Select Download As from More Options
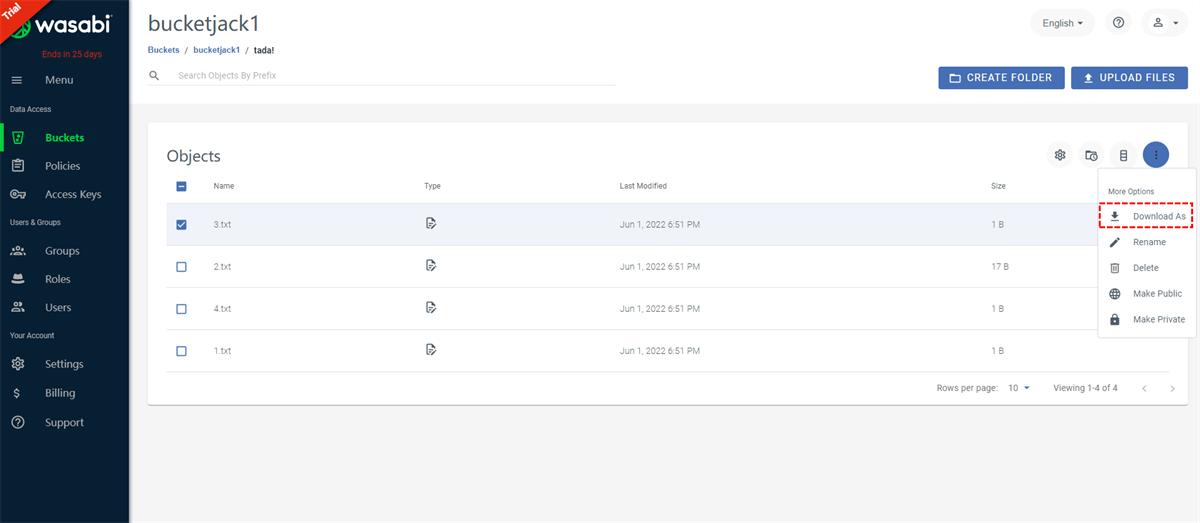1200x523 pixels. click(1147, 216)
